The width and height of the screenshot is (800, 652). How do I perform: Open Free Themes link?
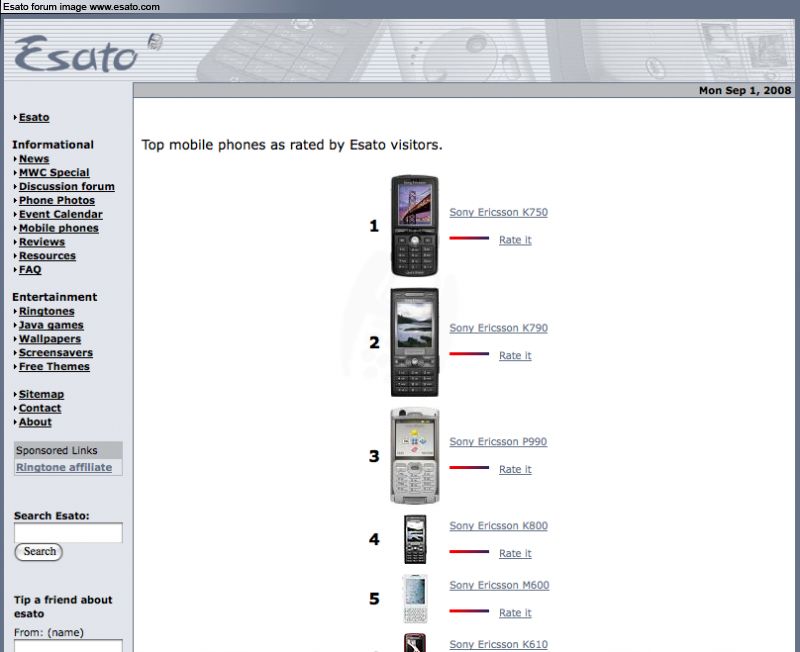point(54,366)
